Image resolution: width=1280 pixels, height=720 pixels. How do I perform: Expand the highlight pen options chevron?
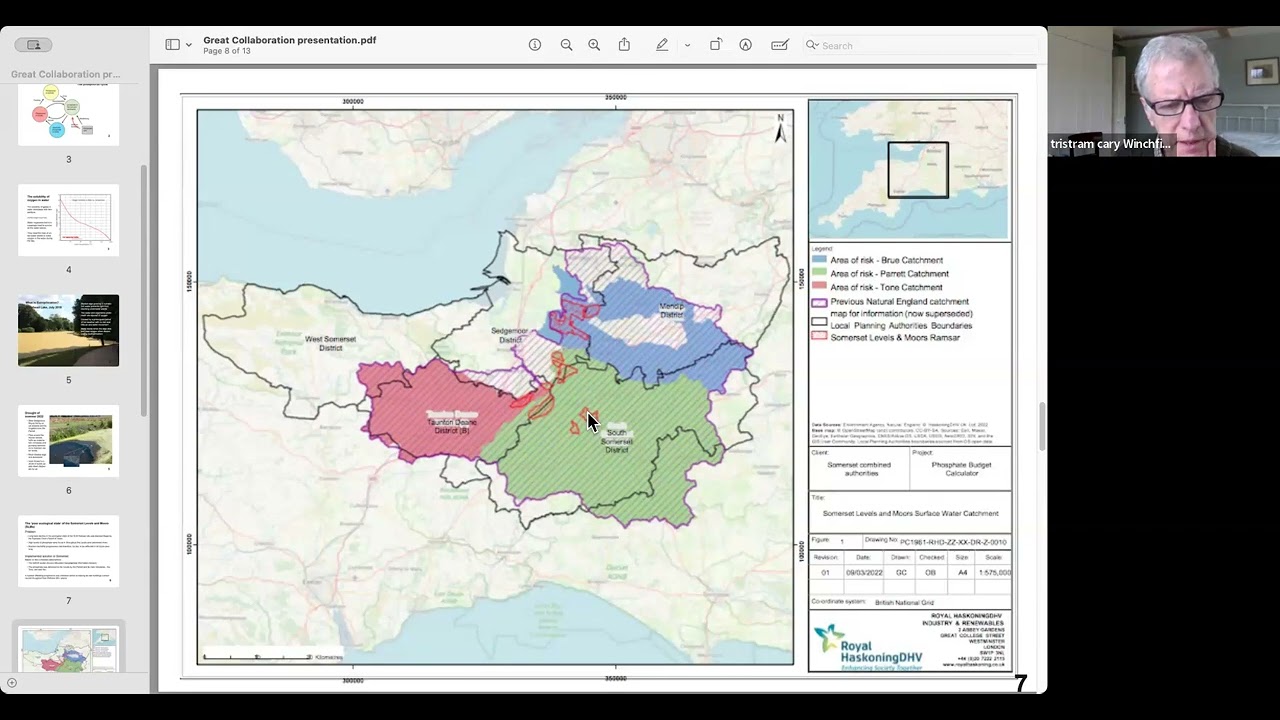pyautogui.click(x=687, y=45)
